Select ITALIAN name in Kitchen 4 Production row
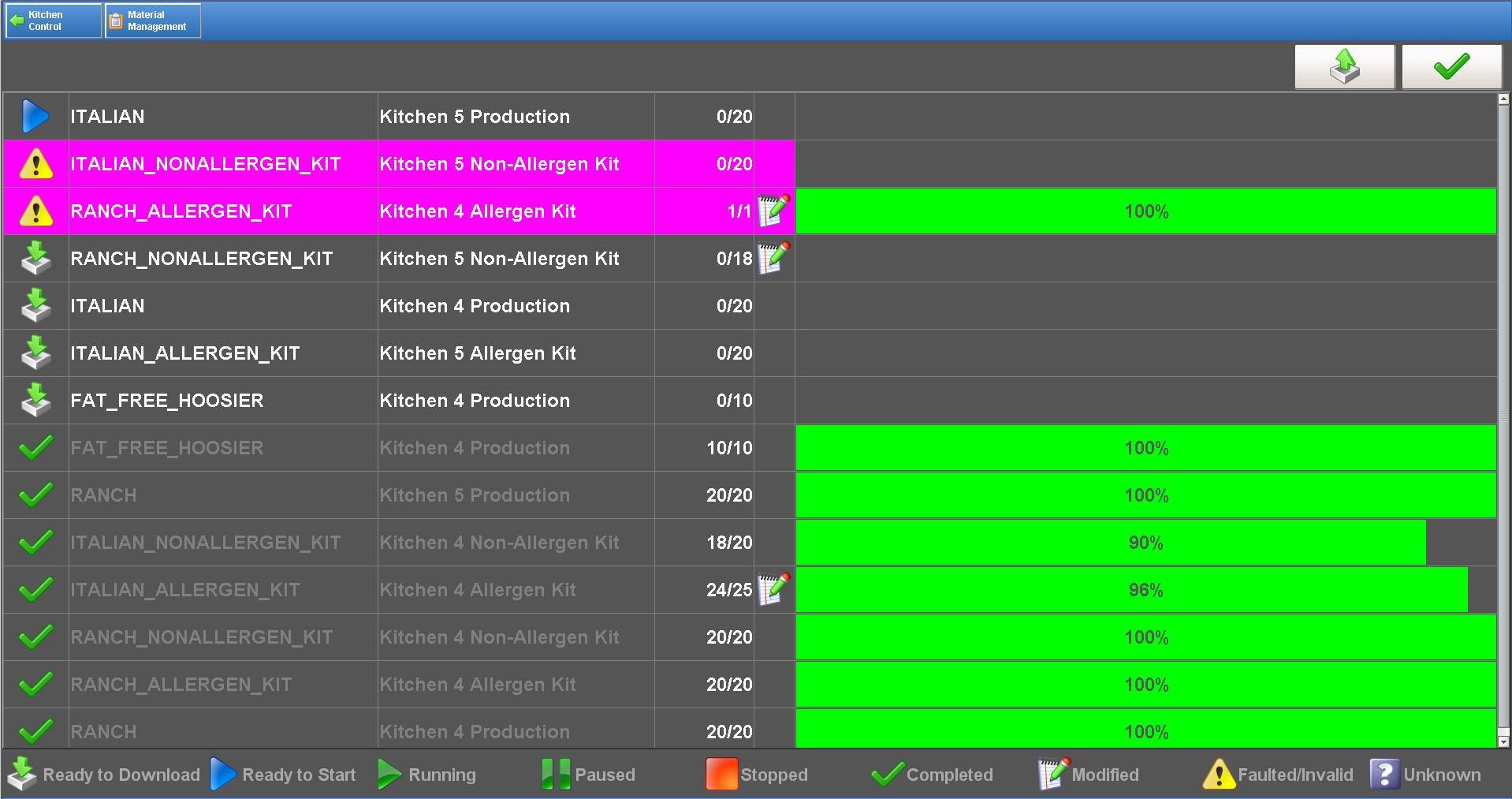 (x=107, y=306)
